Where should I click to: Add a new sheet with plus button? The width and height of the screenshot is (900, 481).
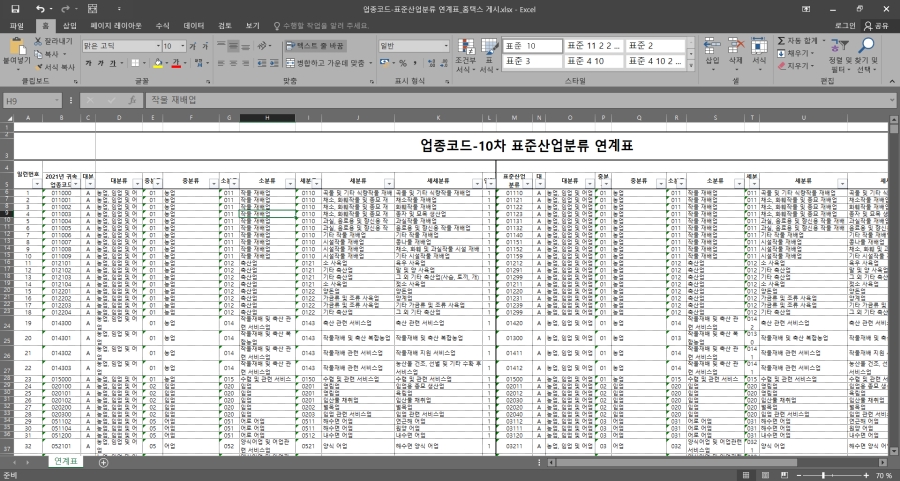[103, 462]
